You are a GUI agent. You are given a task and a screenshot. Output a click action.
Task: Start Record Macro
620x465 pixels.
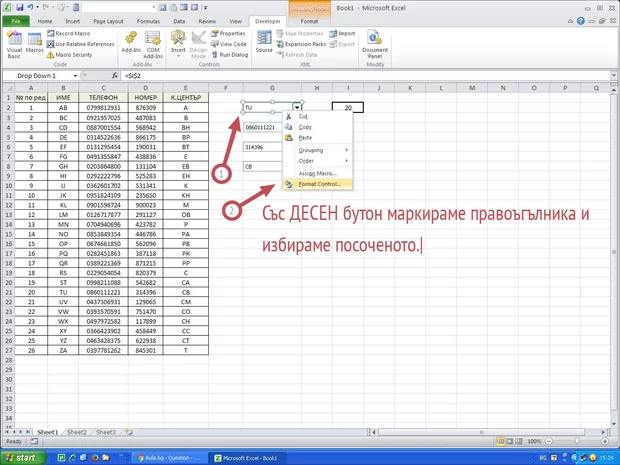point(68,34)
